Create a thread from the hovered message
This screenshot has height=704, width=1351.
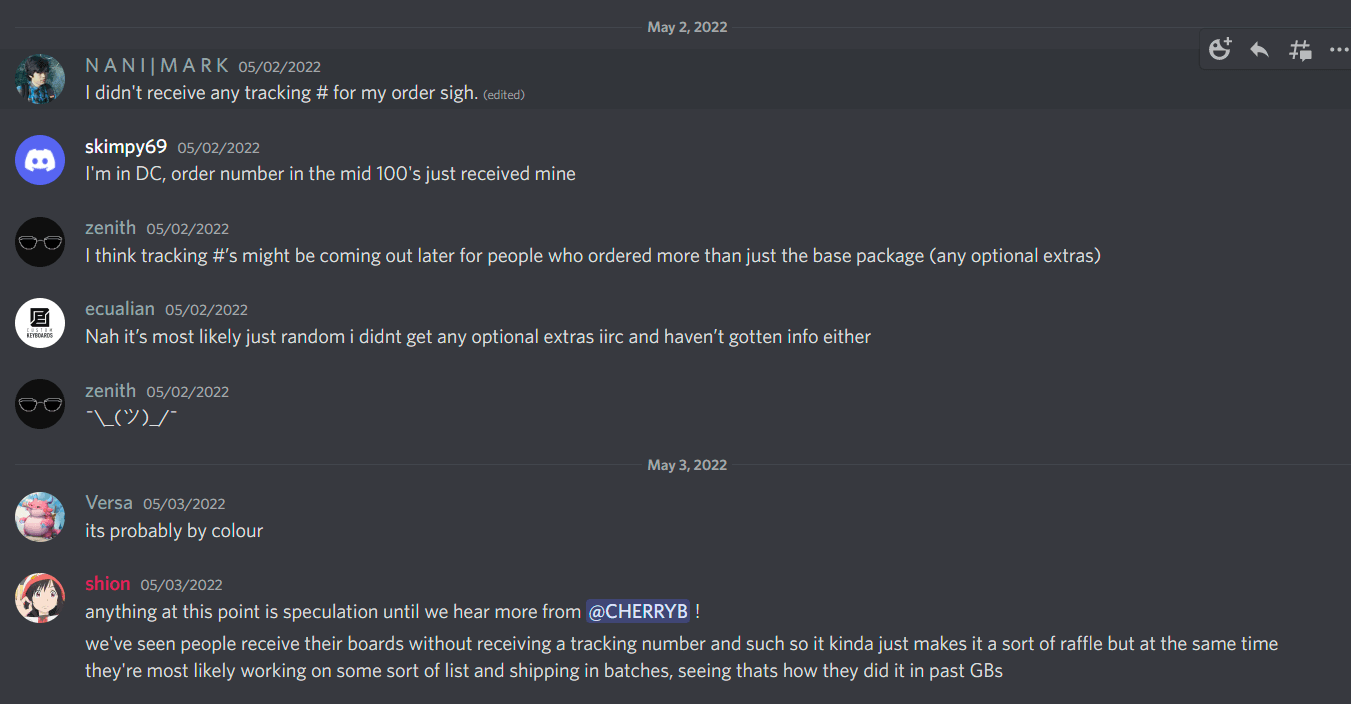tap(1300, 49)
